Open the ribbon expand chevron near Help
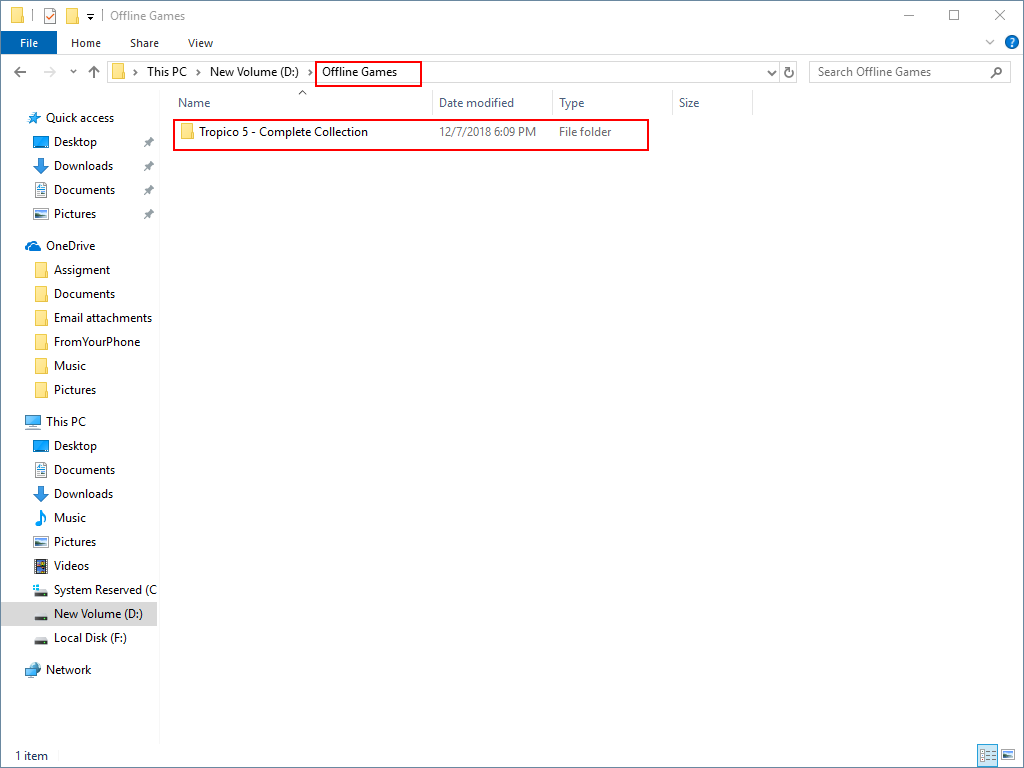 [989, 42]
